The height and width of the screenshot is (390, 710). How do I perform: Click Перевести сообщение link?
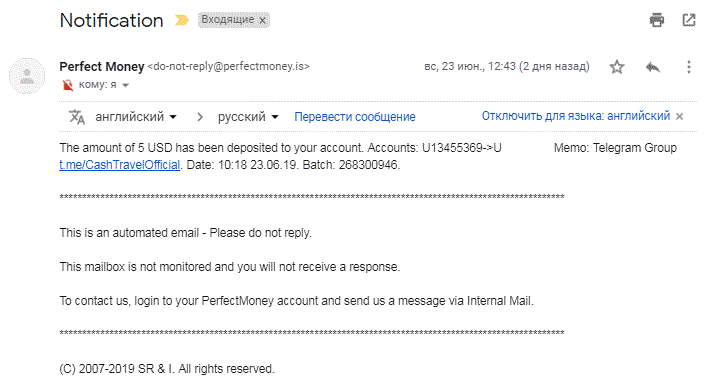(x=355, y=117)
